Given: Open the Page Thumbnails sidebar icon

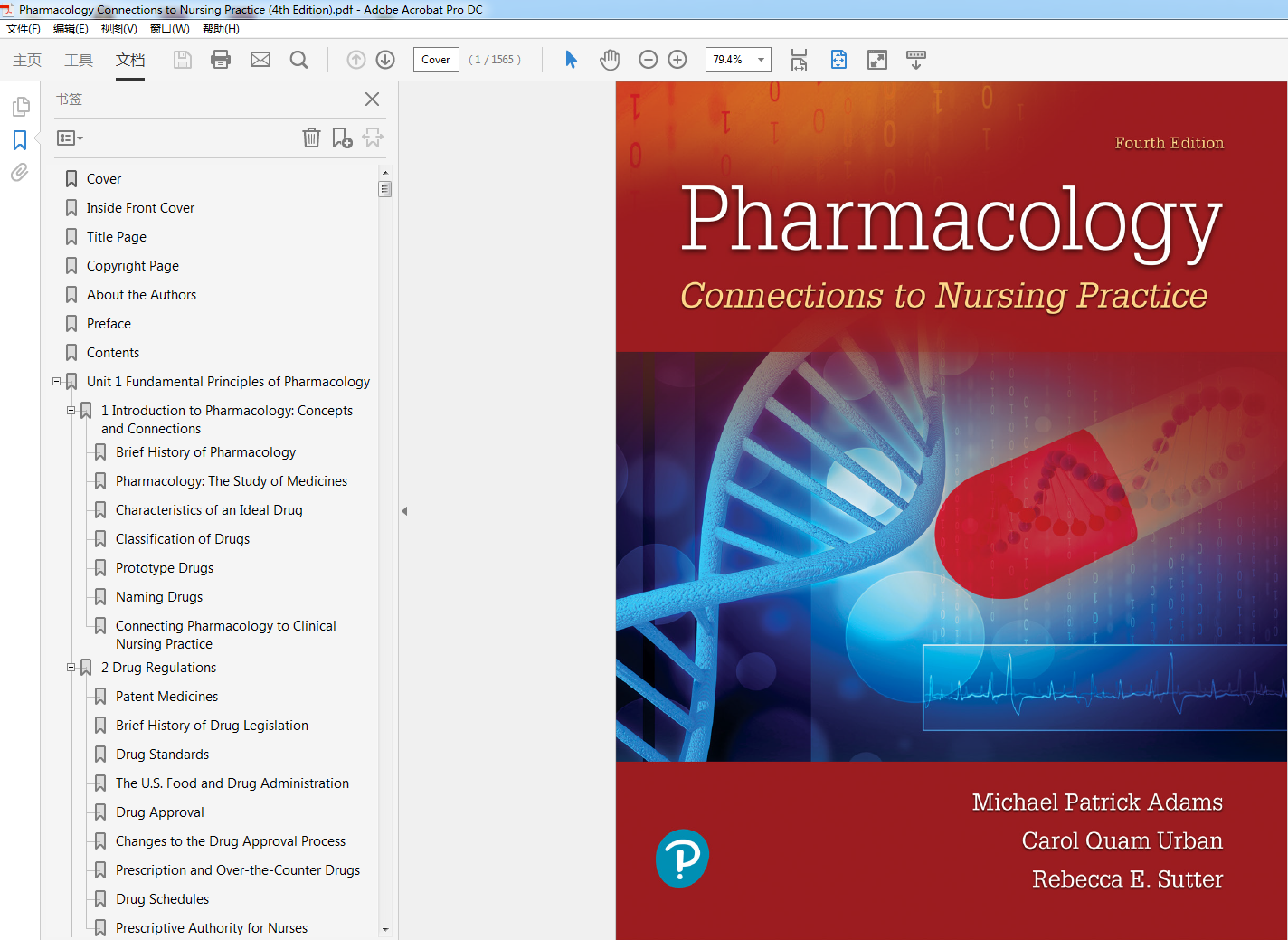Looking at the screenshot, I should click(x=20, y=107).
